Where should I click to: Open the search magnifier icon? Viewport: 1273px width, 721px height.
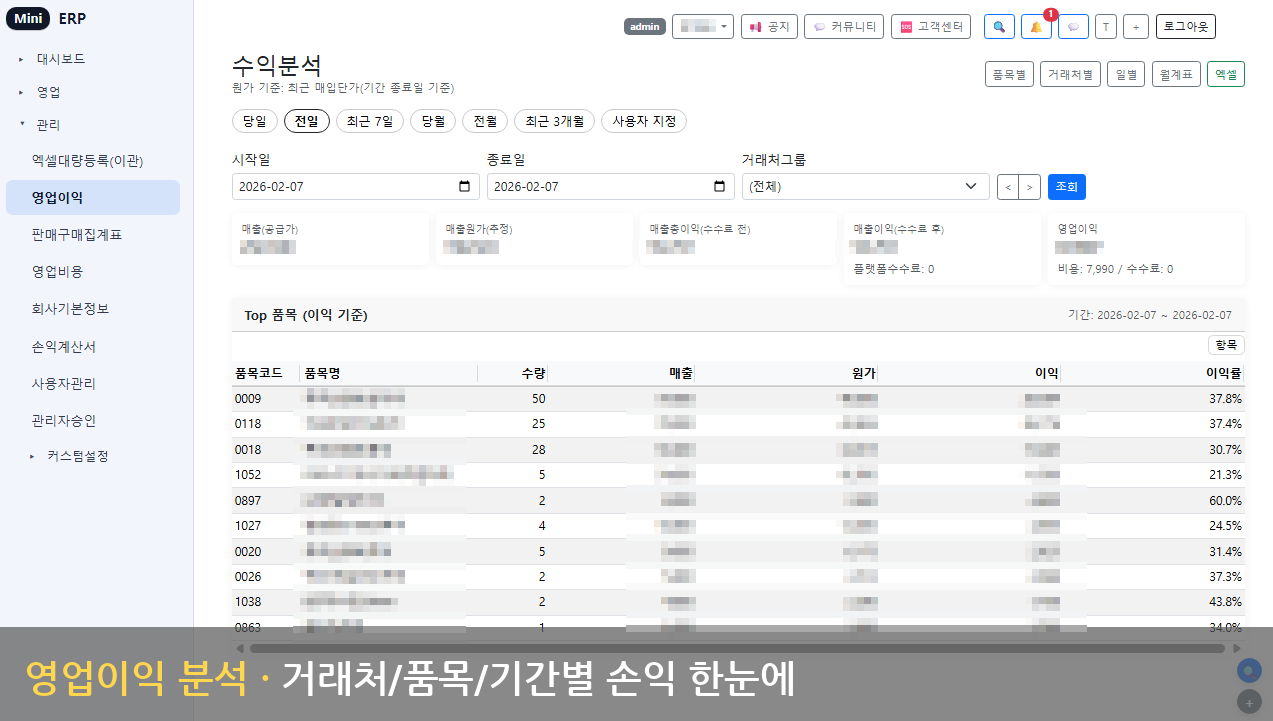[999, 27]
